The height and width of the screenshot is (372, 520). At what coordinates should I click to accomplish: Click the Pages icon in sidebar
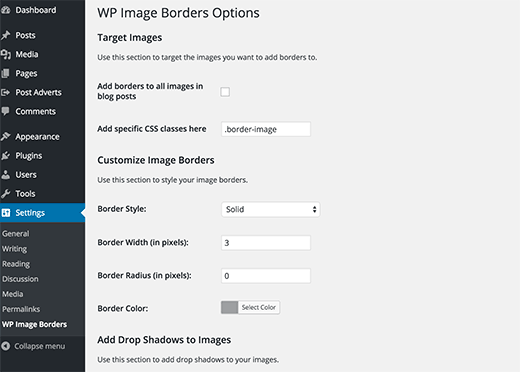(5, 73)
